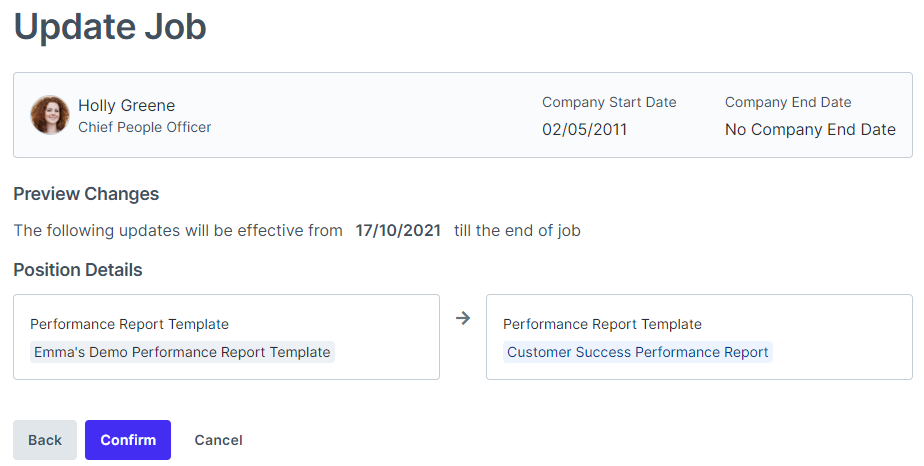Click the Preview Changes heading
The image size is (924, 466).
click(86, 194)
